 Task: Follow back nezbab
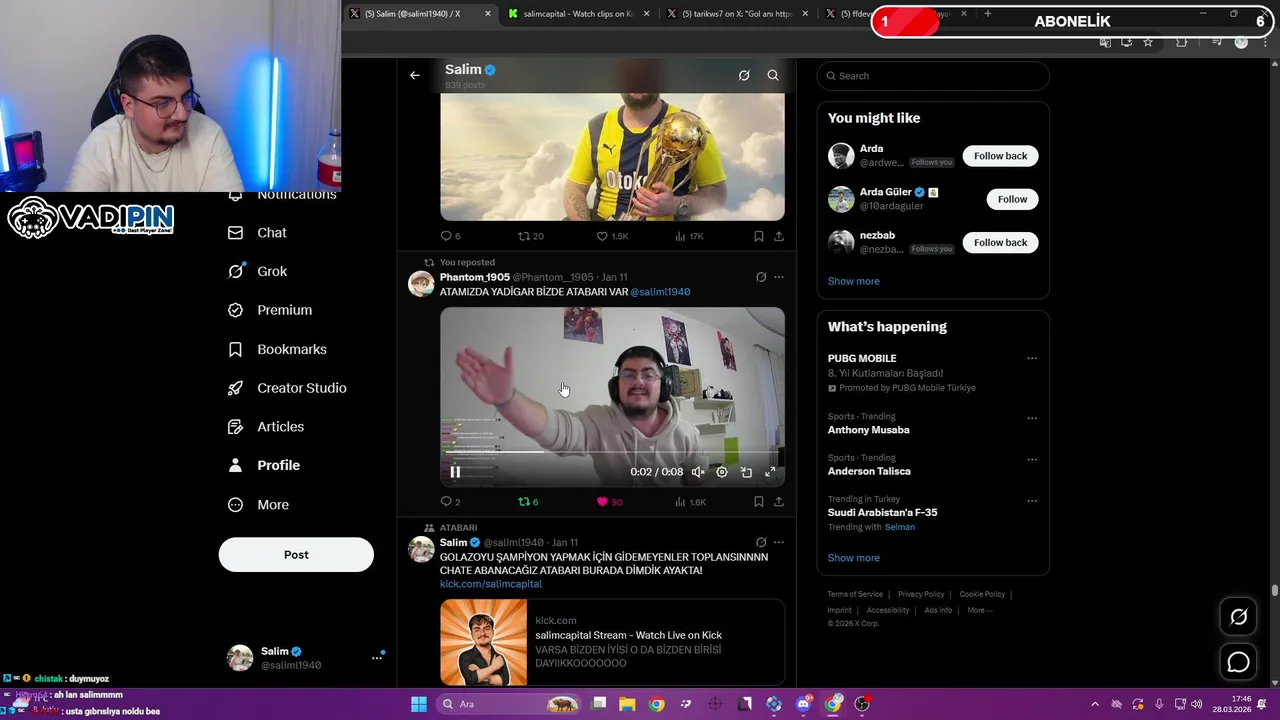1000,242
